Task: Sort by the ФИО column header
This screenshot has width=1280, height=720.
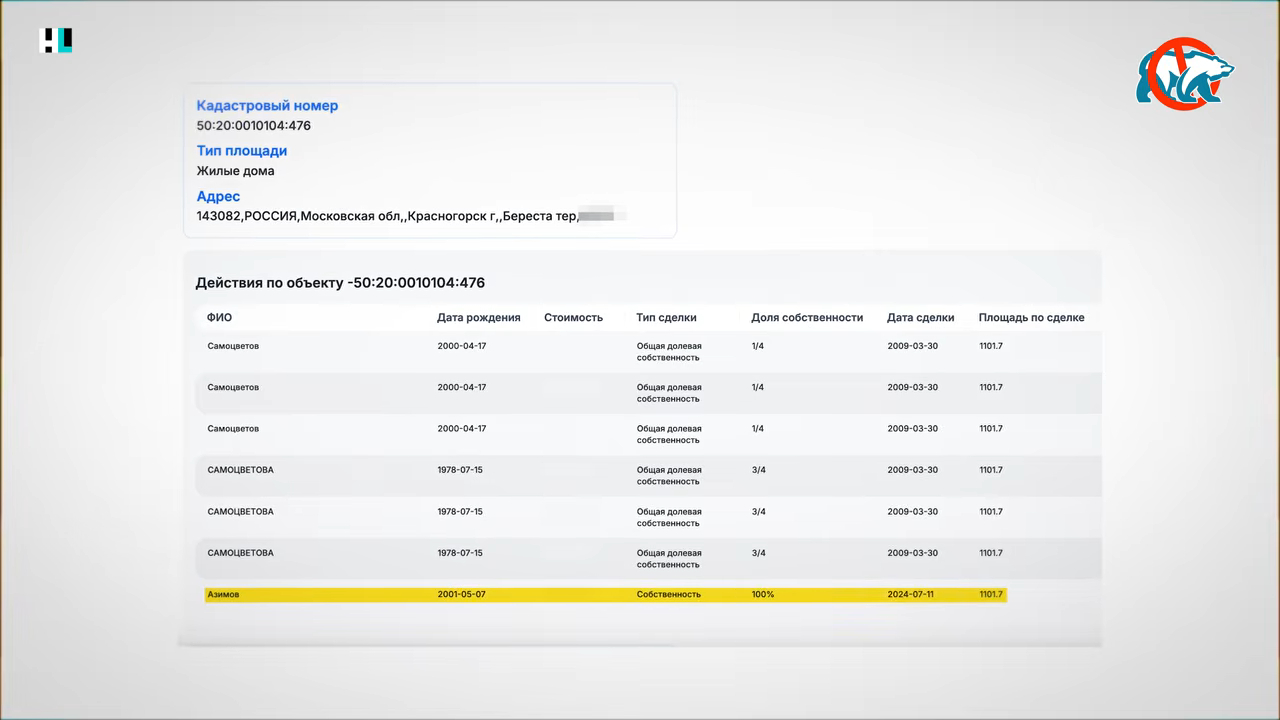Action: click(219, 317)
